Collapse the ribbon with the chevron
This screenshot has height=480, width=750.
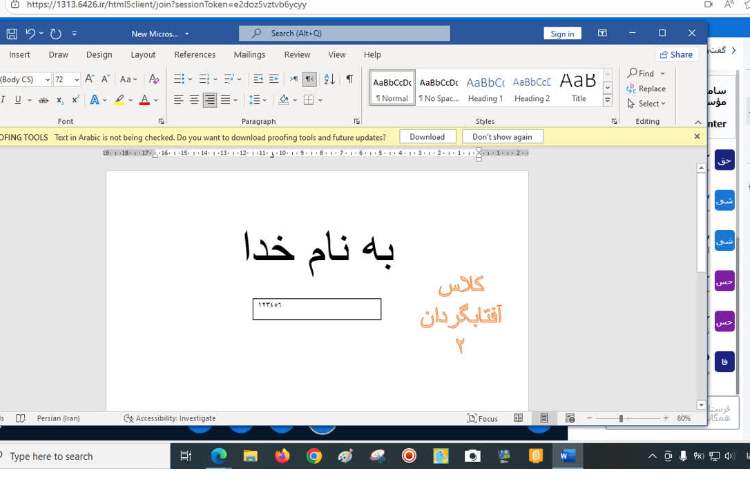698,122
